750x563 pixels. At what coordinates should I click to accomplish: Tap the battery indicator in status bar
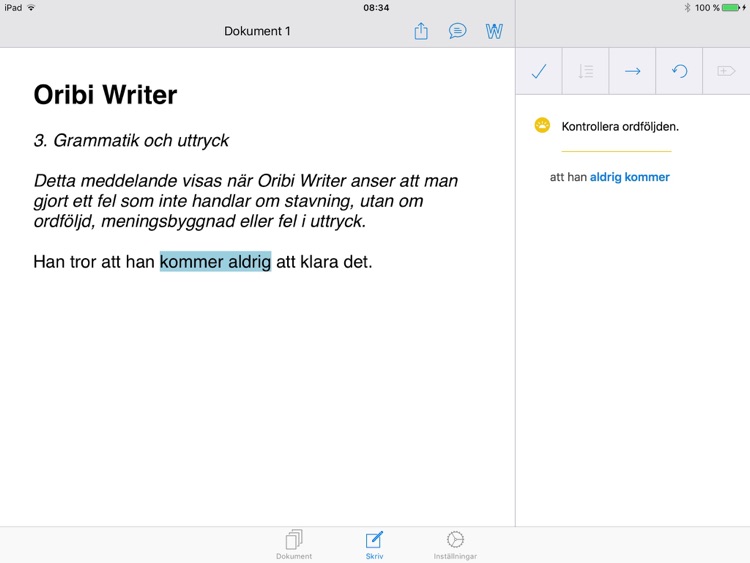729,7
